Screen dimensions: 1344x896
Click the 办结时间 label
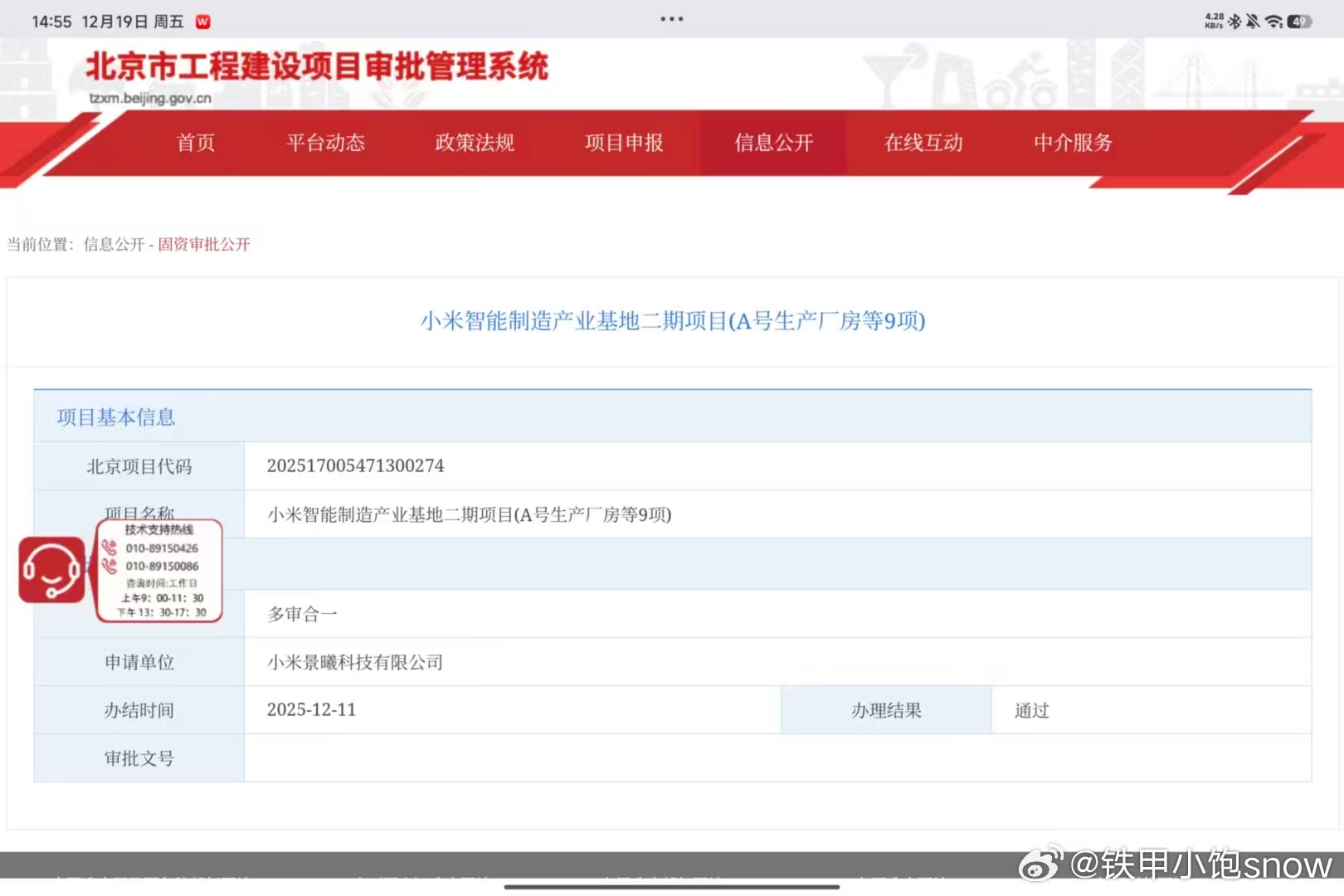[139, 710]
